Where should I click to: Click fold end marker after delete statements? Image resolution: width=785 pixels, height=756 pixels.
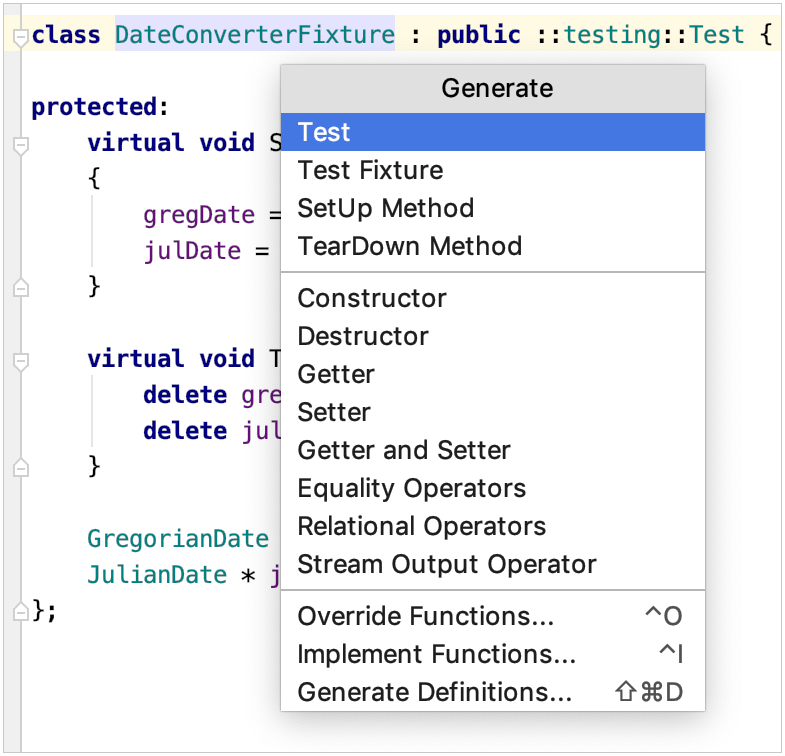[20, 467]
